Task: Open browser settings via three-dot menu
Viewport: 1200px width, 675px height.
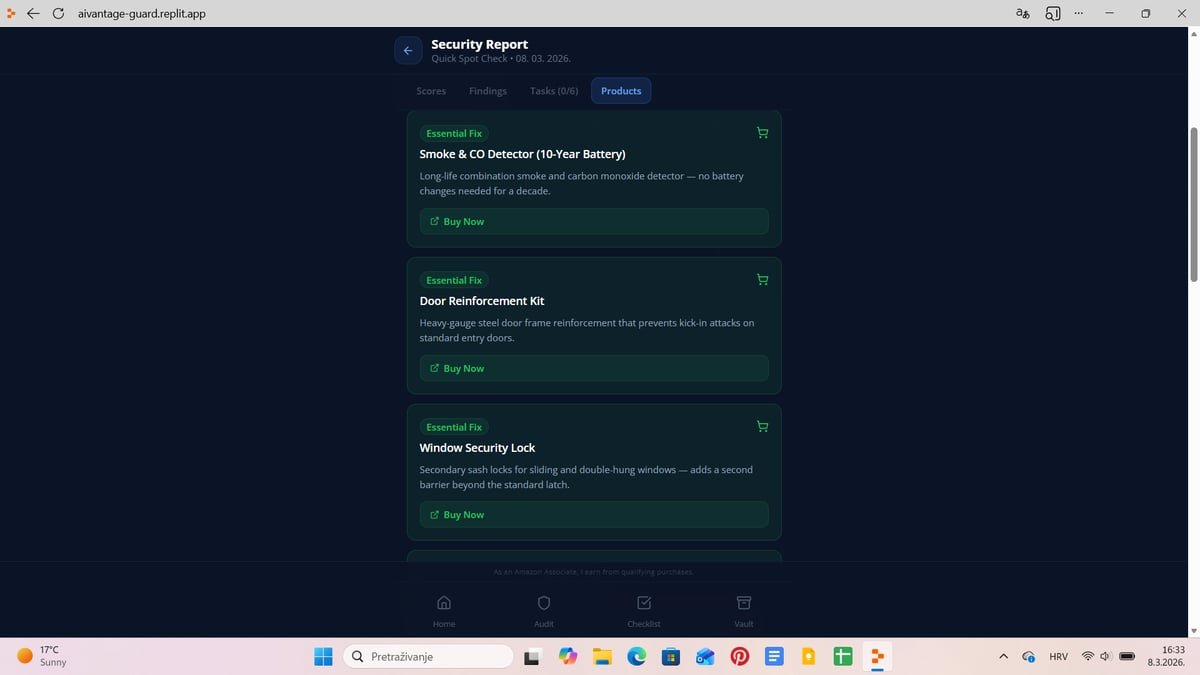Action: 1078,13
